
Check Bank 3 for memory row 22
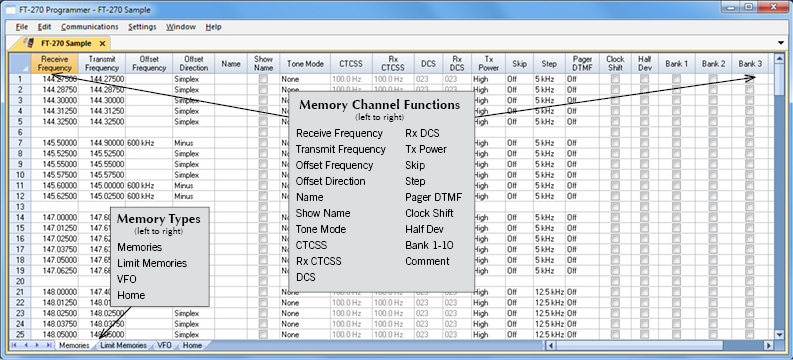pyautogui.click(x=750, y=302)
